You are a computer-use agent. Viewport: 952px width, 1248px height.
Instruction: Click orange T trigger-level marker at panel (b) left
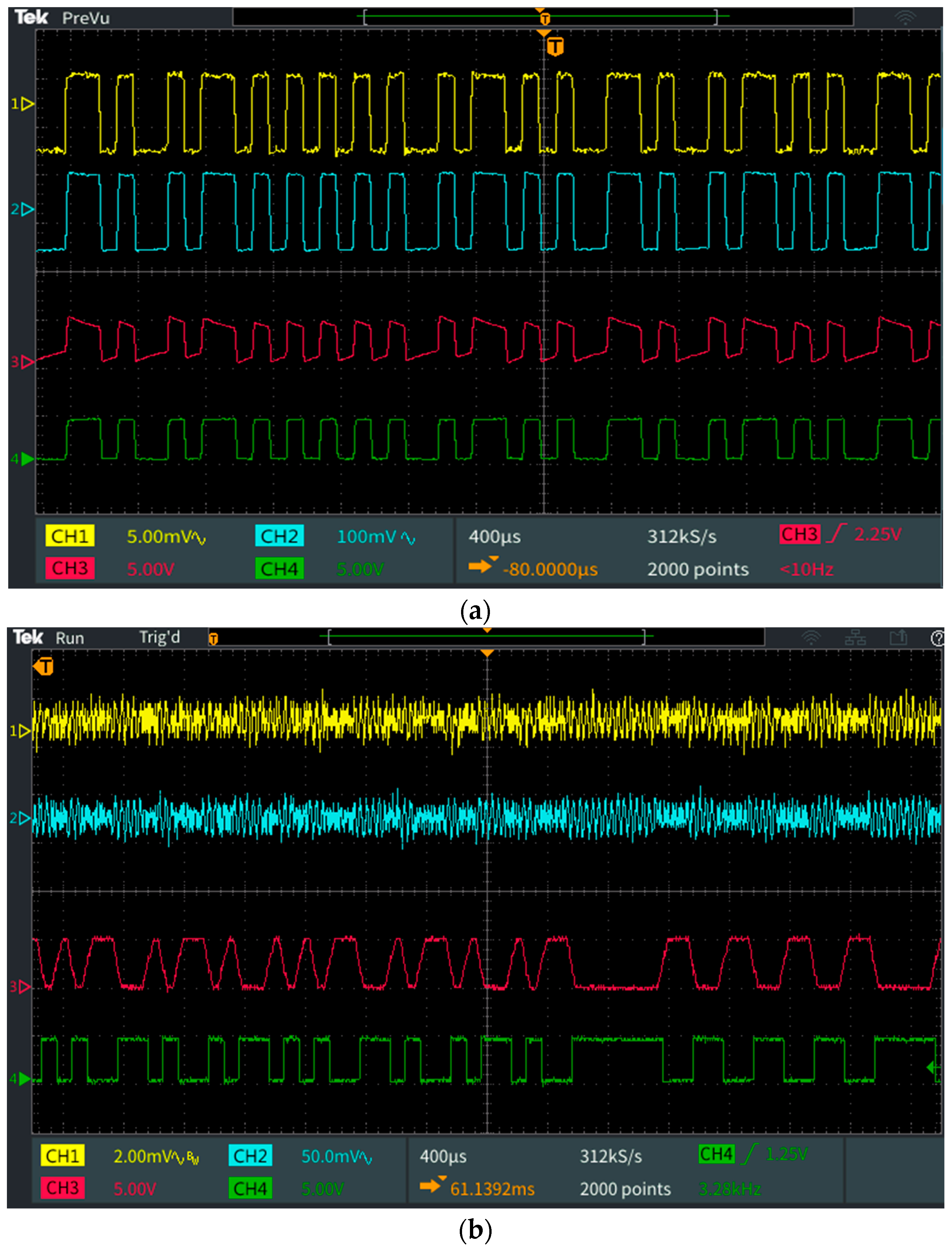tap(44, 666)
